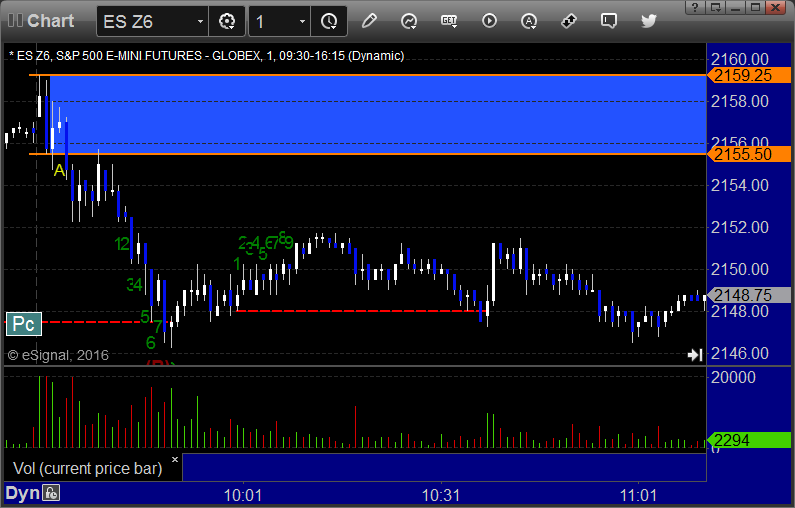
Task: Click the 2154.00 price axis label
Action: (x=740, y=186)
